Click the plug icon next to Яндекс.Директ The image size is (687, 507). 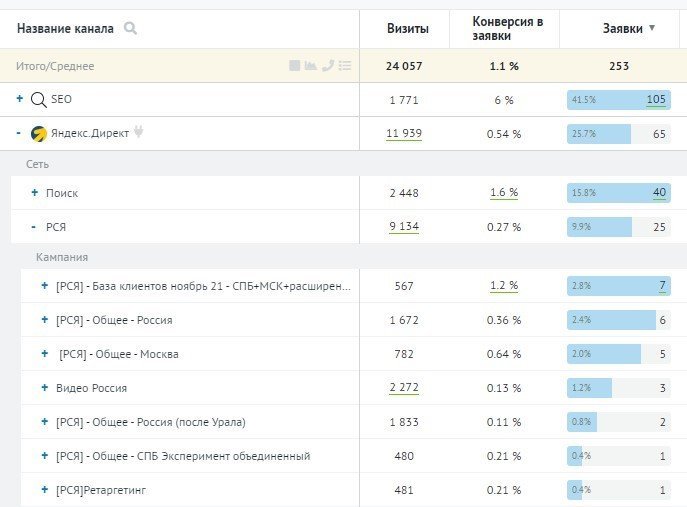pyautogui.click(x=139, y=133)
